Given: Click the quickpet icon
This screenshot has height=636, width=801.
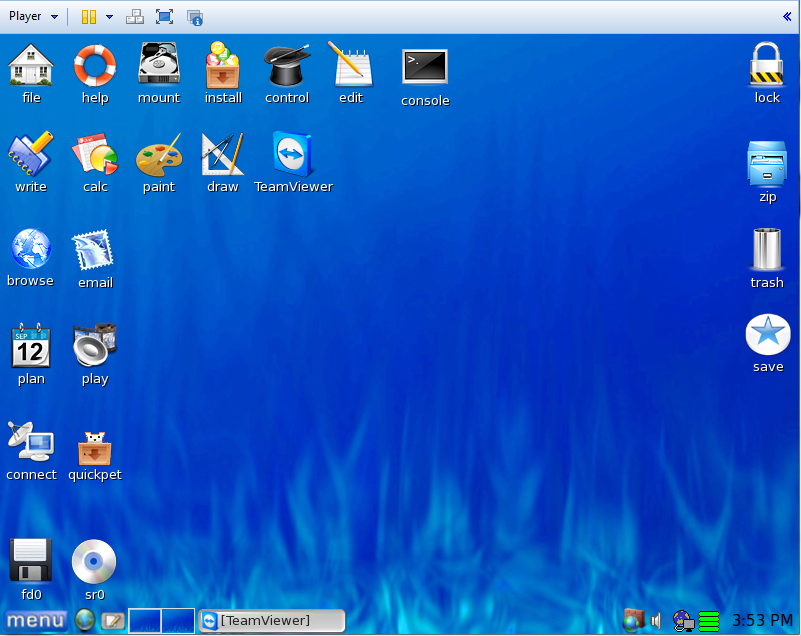Looking at the screenshot, I should pos(95,446).
